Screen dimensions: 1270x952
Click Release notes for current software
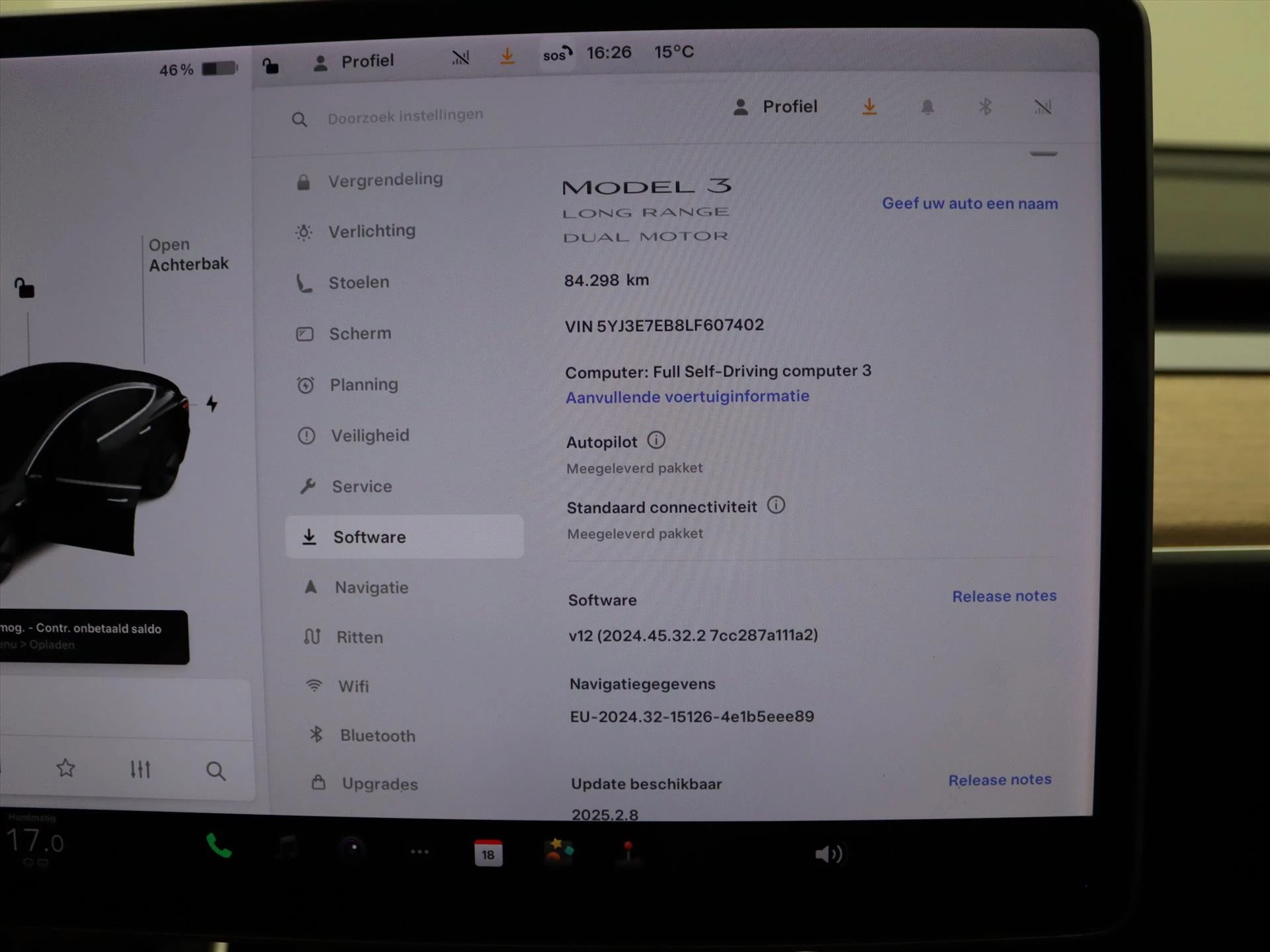[1004, 596]
